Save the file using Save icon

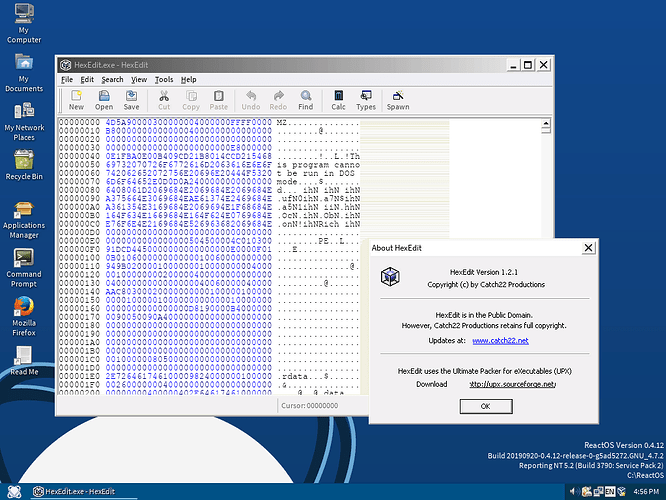tap(131, 100)
